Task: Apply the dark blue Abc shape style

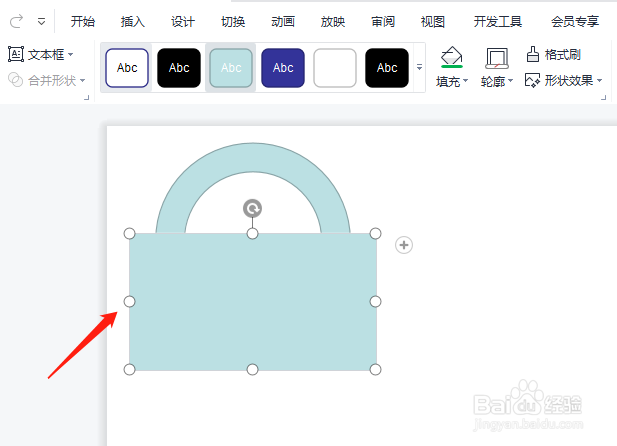Action: pyautogui.click(x=283, y=68)
